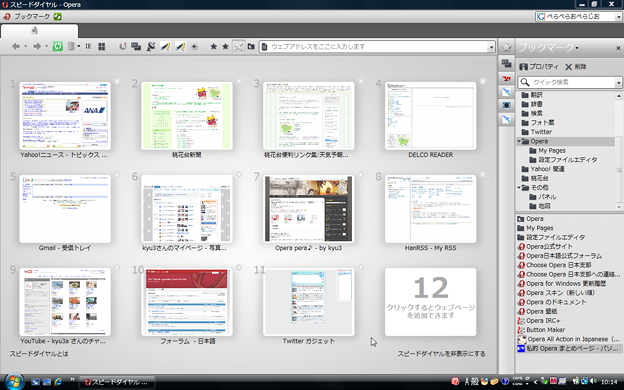Open the forward button history dropdown arrow
The height and width of the screenshot is (390, 624).
coord(46,47)
